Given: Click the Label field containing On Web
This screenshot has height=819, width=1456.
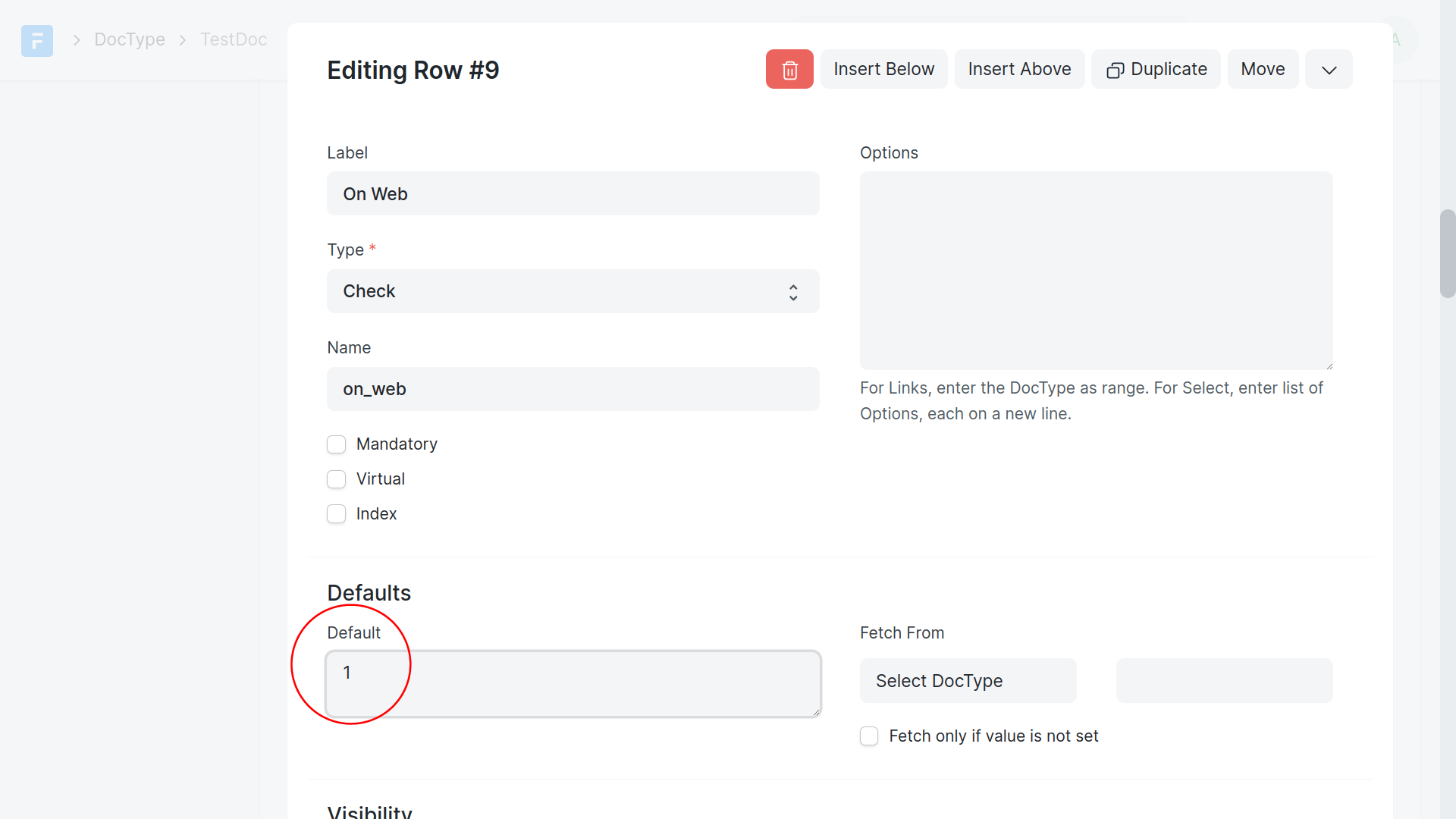Looking at the screenshot, I should pyautogui.click(x=573, y=194).
